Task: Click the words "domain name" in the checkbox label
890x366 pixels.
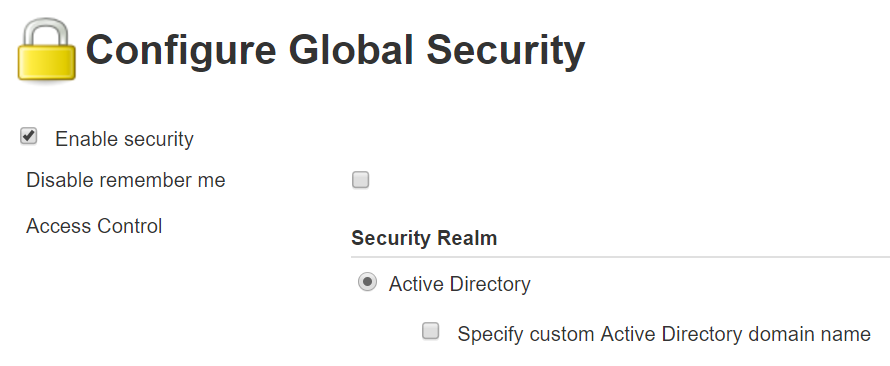Action: (809, 334)
